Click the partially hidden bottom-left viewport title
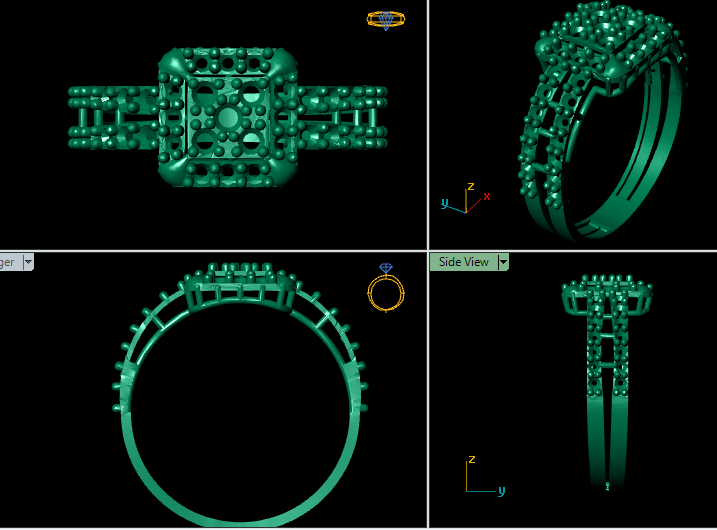Viewport: 717px width, 530px height. (x=8, y=262)
